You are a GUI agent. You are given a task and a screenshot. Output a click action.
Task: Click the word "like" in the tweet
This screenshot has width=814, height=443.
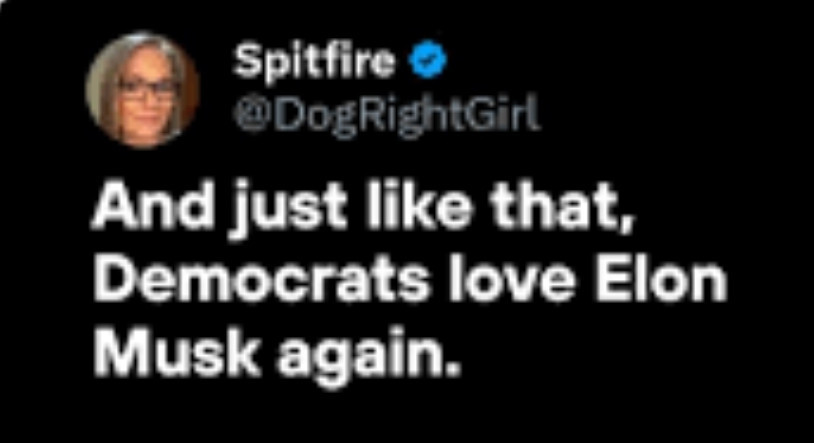tap(419, 205)
